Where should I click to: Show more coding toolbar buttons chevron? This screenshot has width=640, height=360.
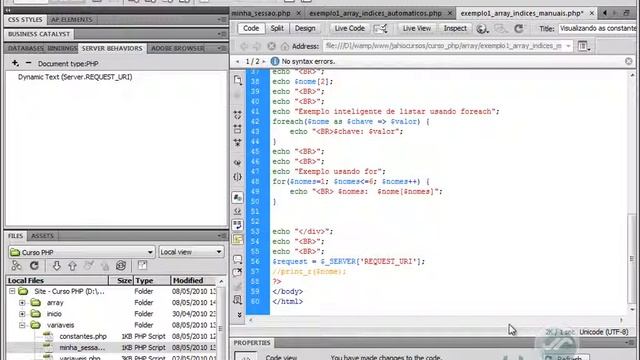coord(239,315)
